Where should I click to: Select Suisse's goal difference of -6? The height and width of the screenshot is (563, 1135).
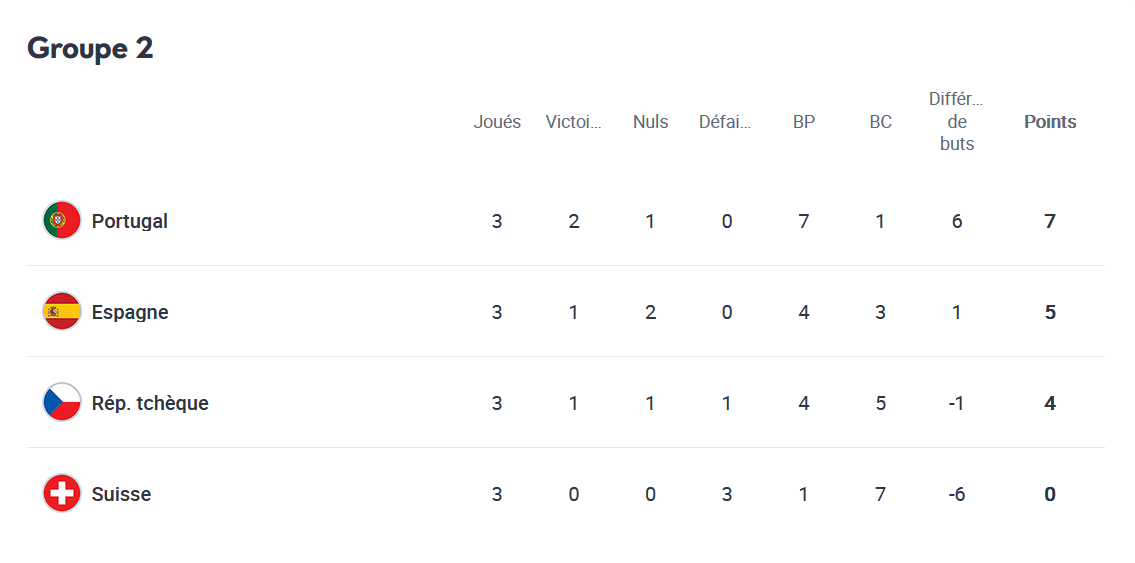(x=957, y=495)
